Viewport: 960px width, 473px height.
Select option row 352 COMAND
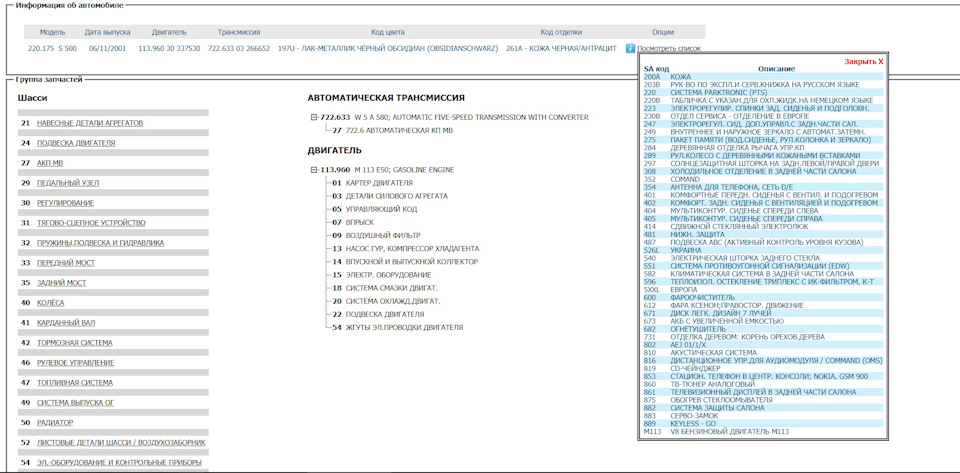pyautogui.click(x=763, y=179)
